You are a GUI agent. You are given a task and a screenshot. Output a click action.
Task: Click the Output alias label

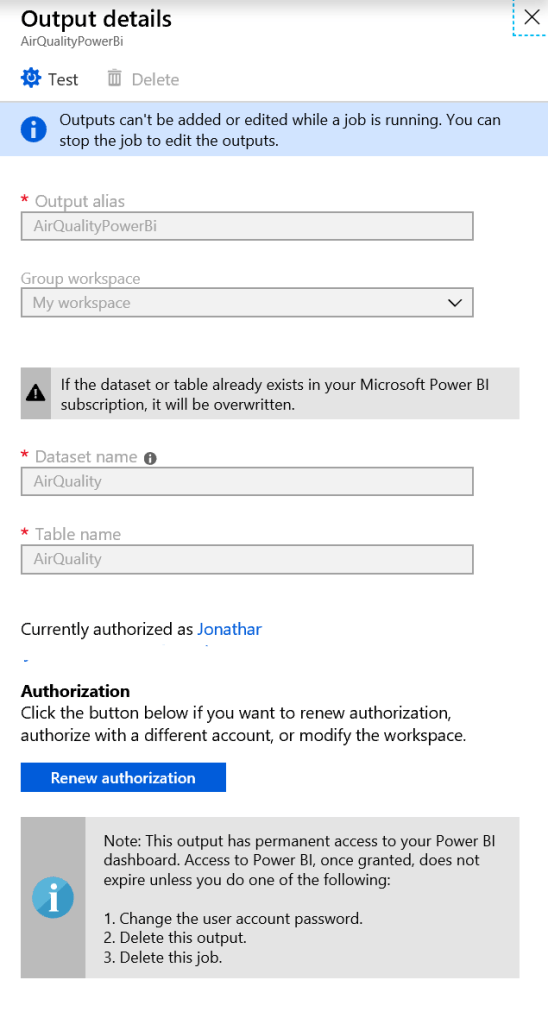(x=80, y=201)
